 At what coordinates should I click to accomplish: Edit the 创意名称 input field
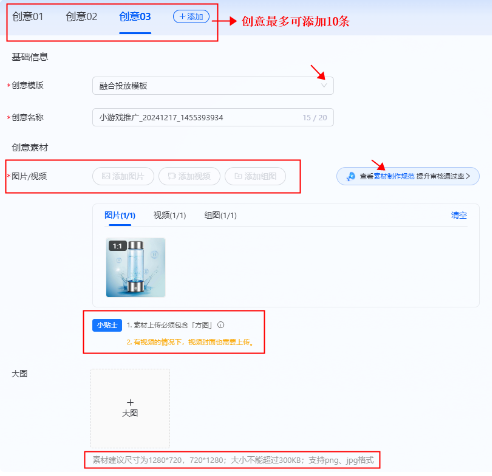[x=213, y=117]
